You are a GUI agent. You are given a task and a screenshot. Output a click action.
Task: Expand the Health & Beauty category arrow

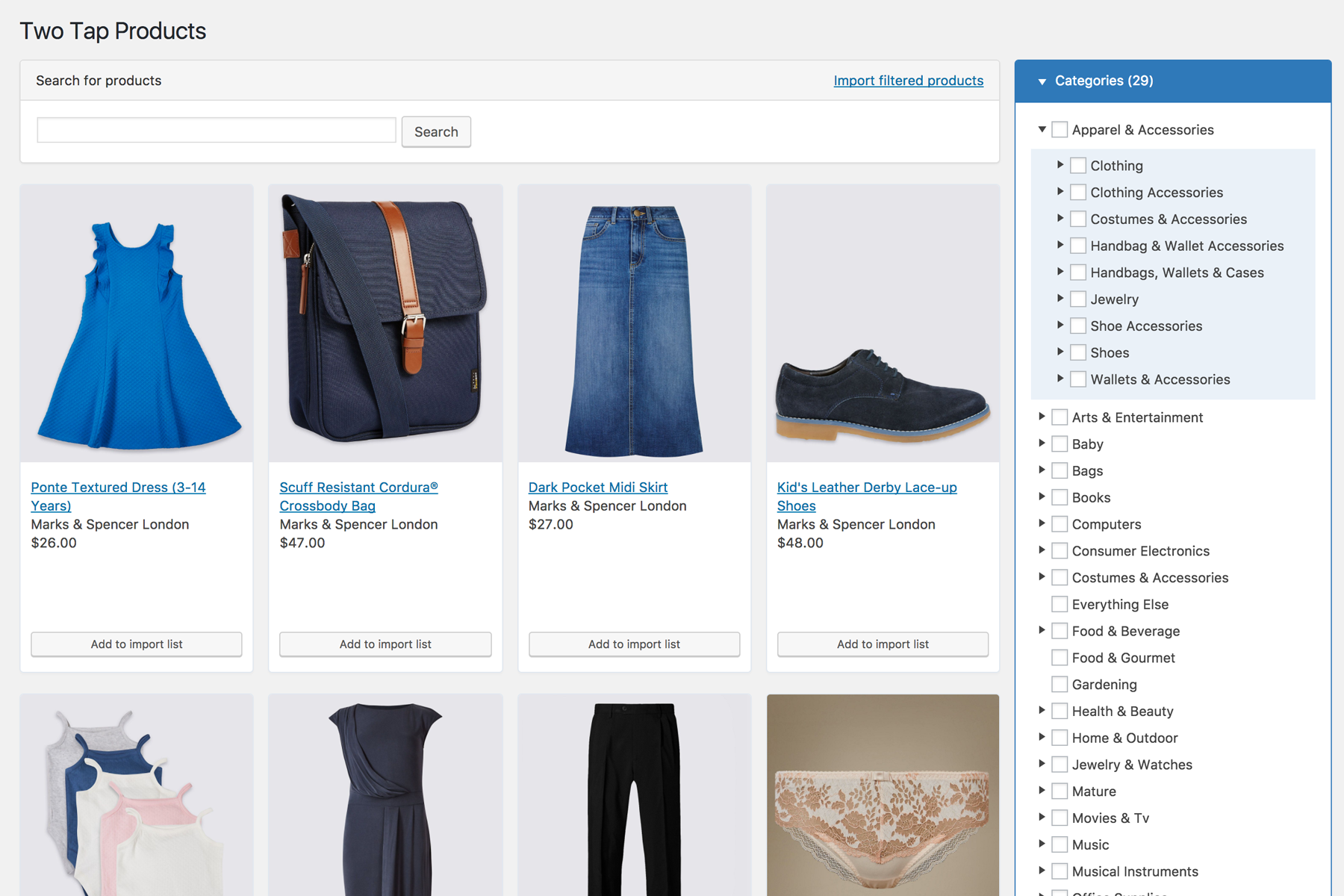(x=1042, y=710)
